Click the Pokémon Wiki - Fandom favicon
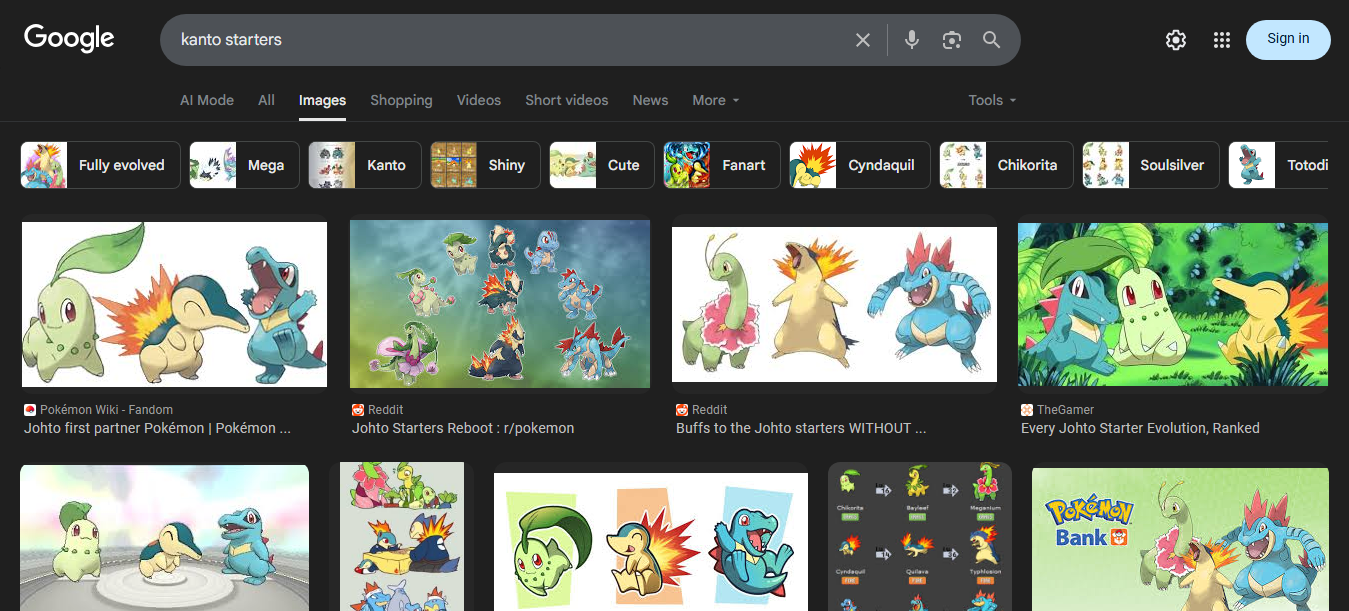The height and width of the screenshot is (611, 1349). 30,410
